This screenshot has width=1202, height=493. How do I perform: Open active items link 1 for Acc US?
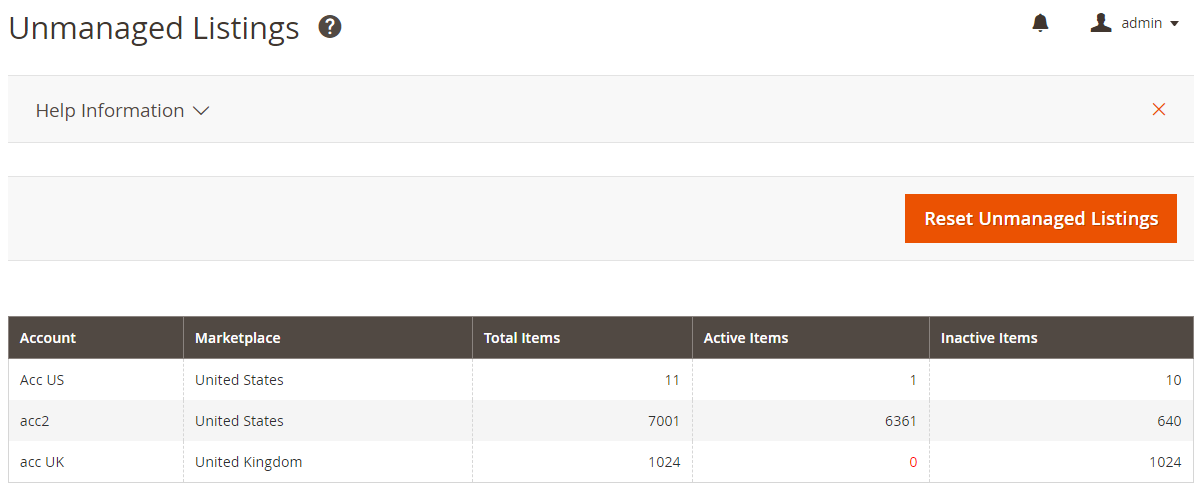point(913,380)
